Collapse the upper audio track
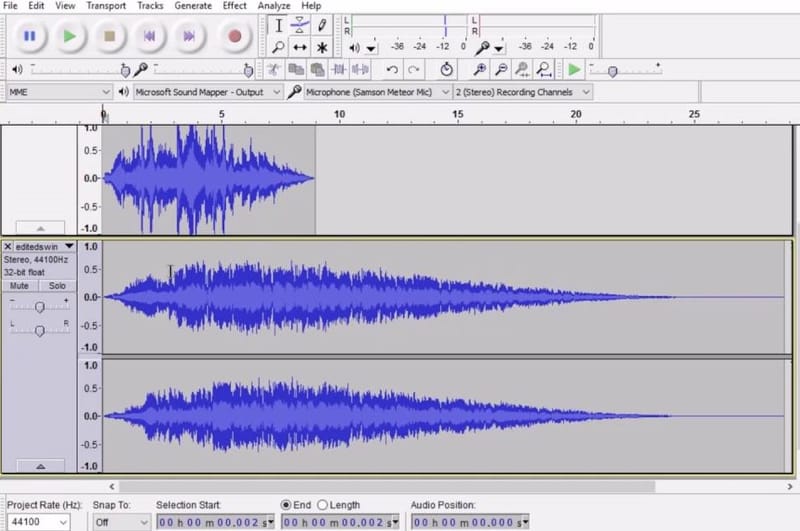 (x=40, y=227)
